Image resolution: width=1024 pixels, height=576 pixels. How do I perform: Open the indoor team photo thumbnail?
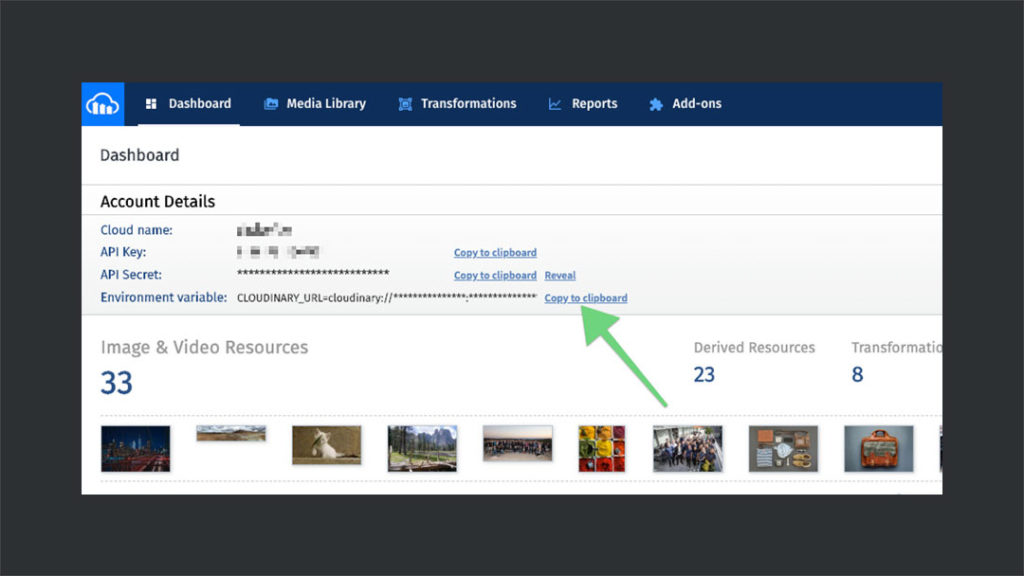(x=688, y=449)
